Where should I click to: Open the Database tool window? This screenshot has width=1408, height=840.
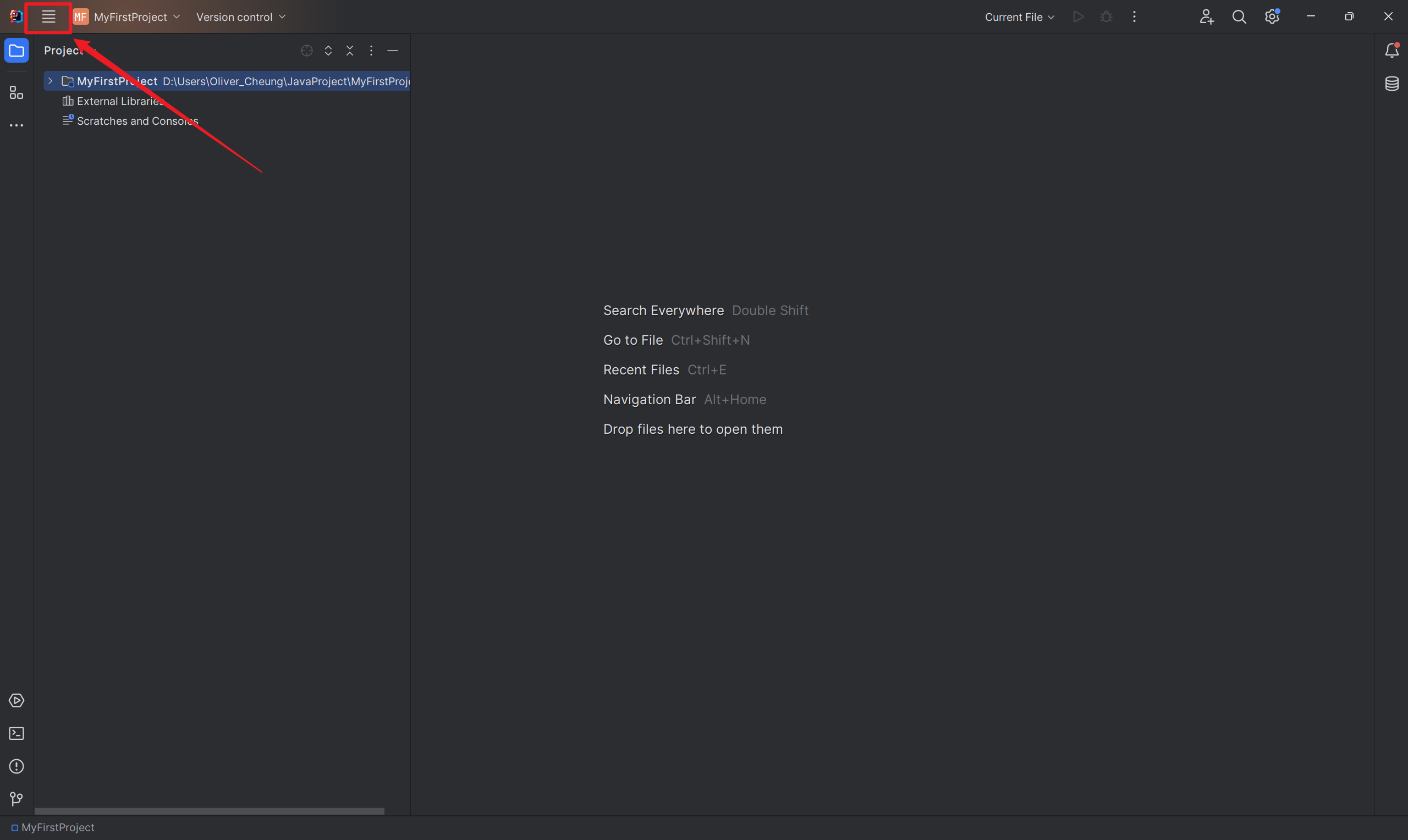[x=1391, y=84]
